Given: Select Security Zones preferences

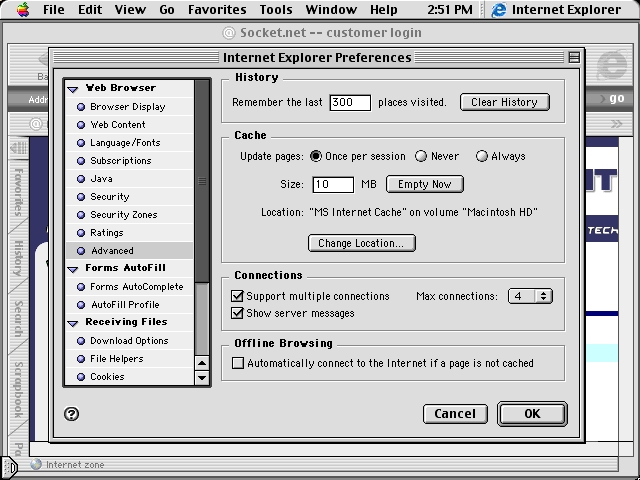Looking at the screenshot, I should click(x=129, y=215).
